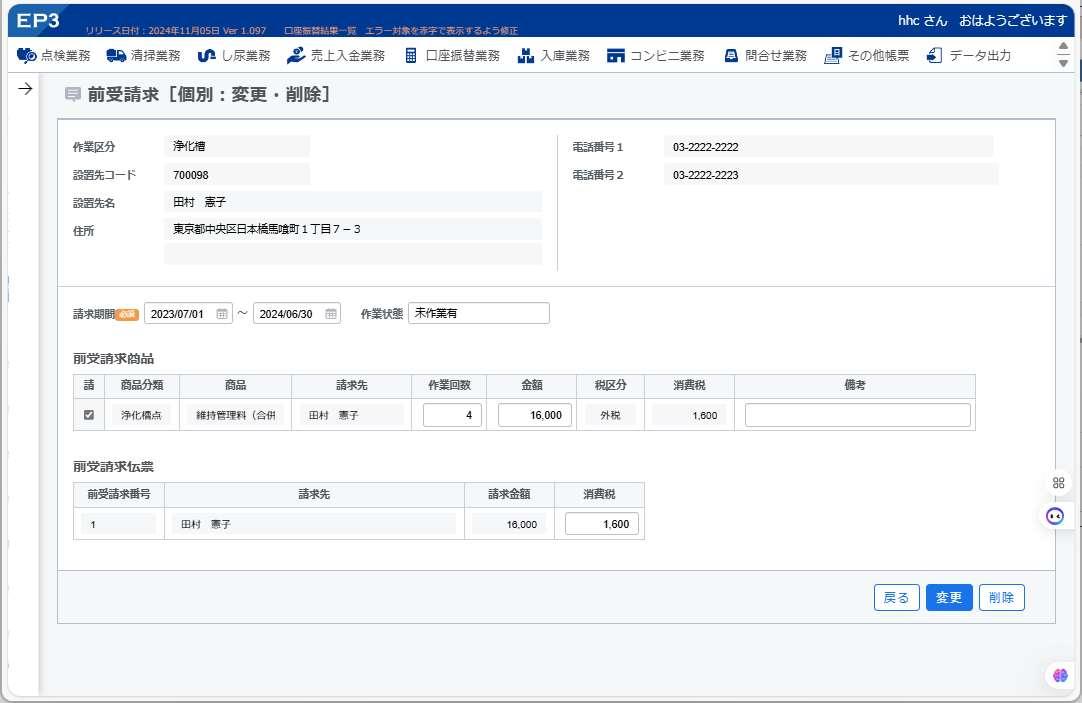The image size is (1082, 703).
Task: Click the menu bar scroll down arrow
Action: pos(1063,63)
